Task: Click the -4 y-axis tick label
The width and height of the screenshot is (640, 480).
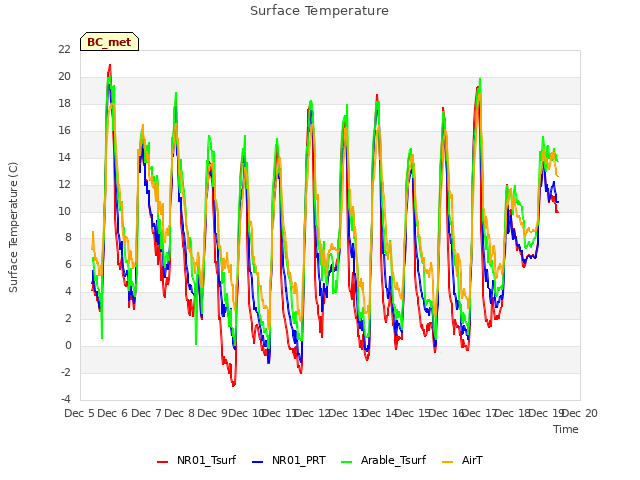Action: (66, 399)
